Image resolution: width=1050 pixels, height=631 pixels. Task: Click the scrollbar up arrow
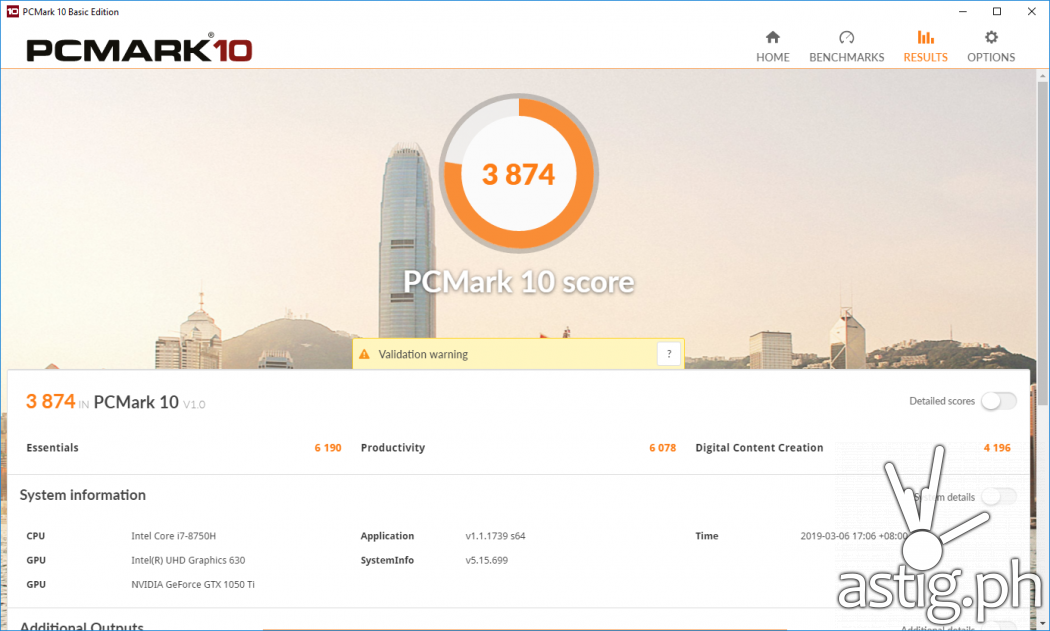coord(1043,76)
